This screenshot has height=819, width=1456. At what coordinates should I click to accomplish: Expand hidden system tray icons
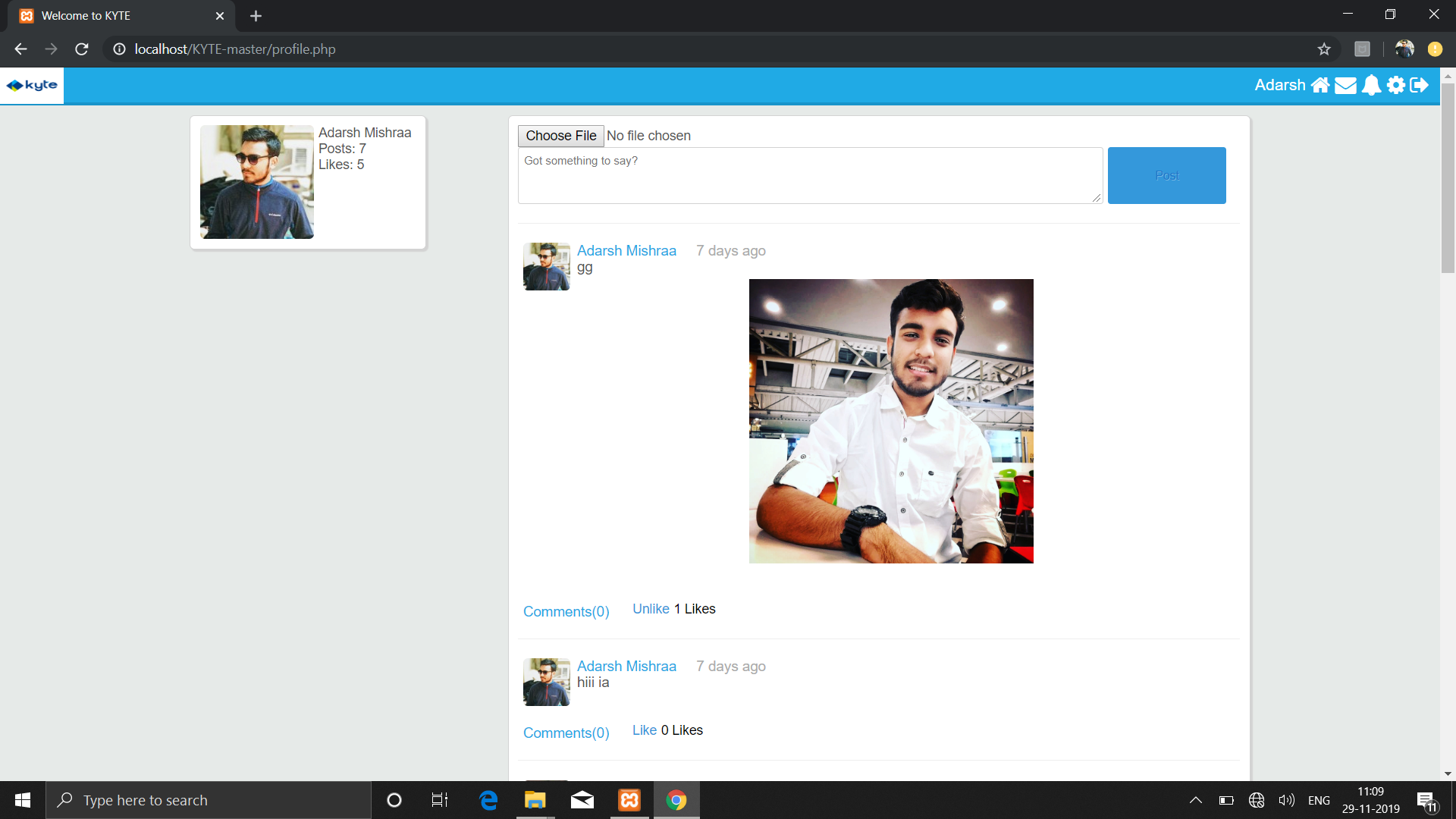(1196, 800)
